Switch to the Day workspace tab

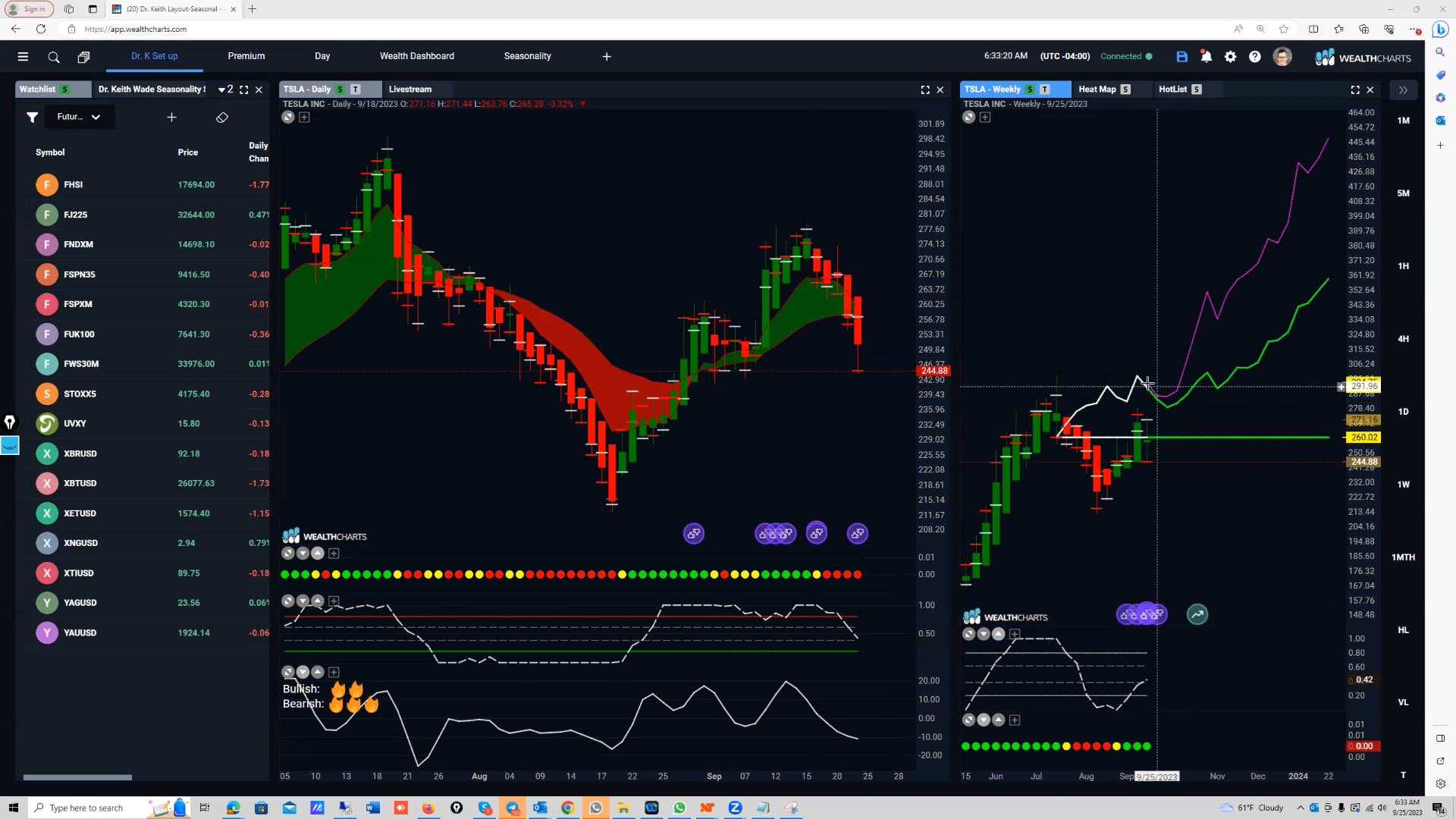point(322,56)
